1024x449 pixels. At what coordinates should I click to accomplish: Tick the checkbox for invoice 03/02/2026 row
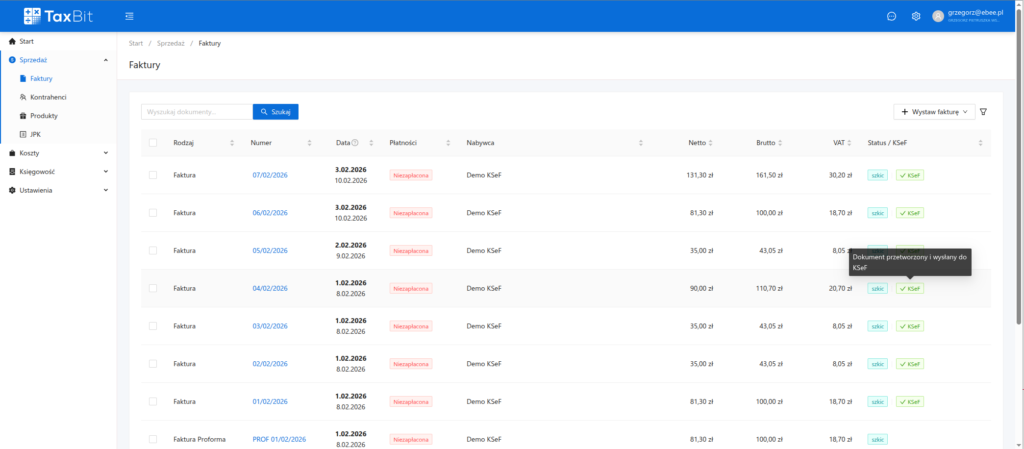tap(153, 326)
